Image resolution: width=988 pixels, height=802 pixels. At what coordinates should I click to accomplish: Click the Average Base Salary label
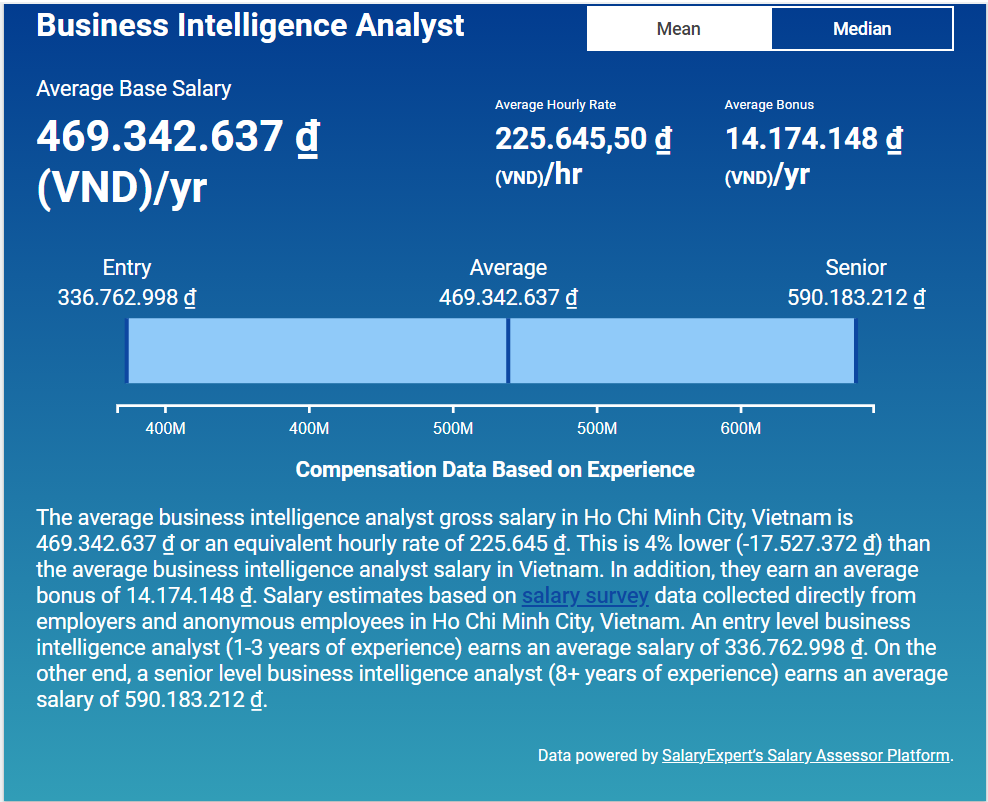pos(133,89)
